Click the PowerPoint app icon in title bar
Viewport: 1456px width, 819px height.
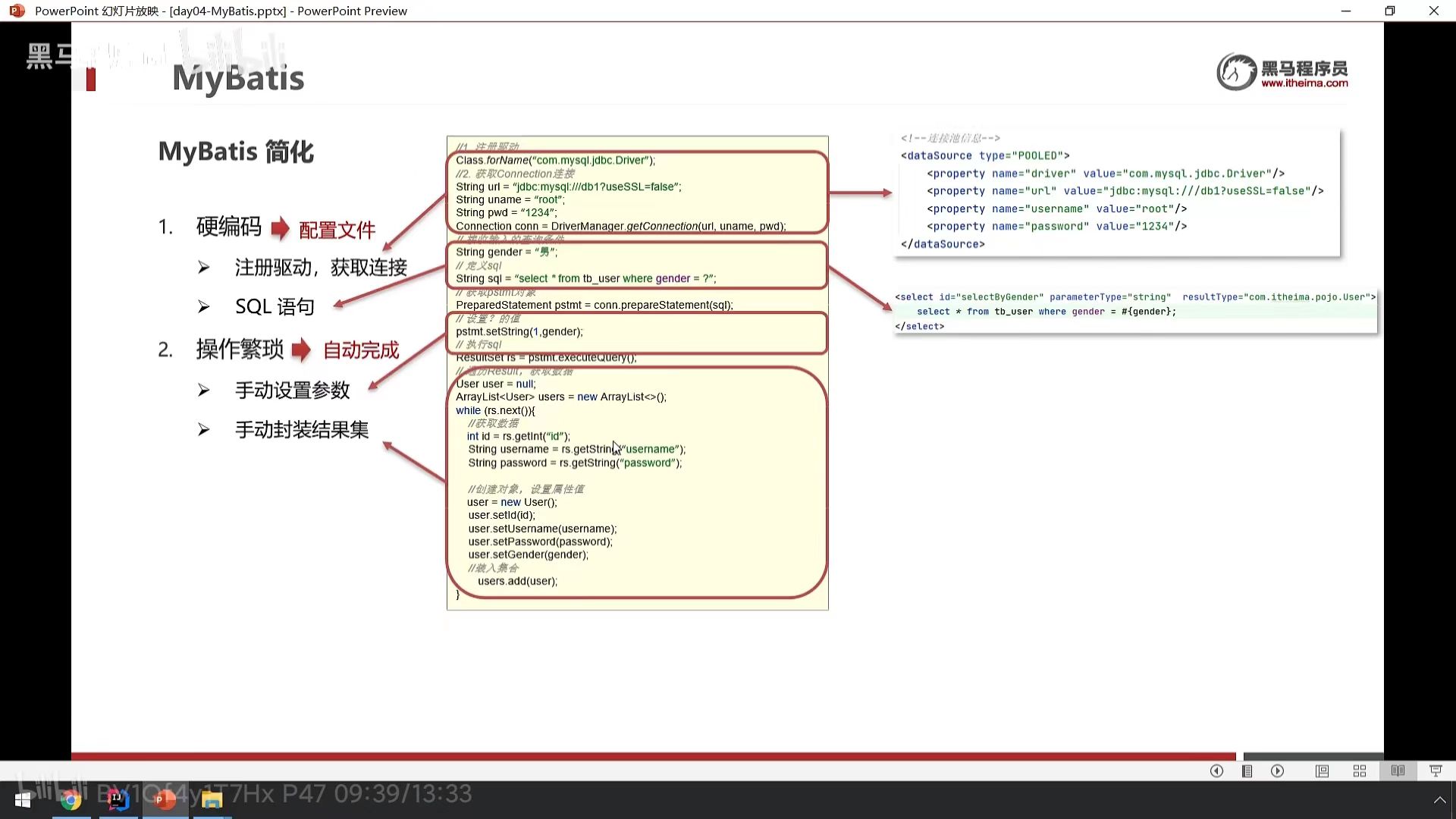(17, 11)
